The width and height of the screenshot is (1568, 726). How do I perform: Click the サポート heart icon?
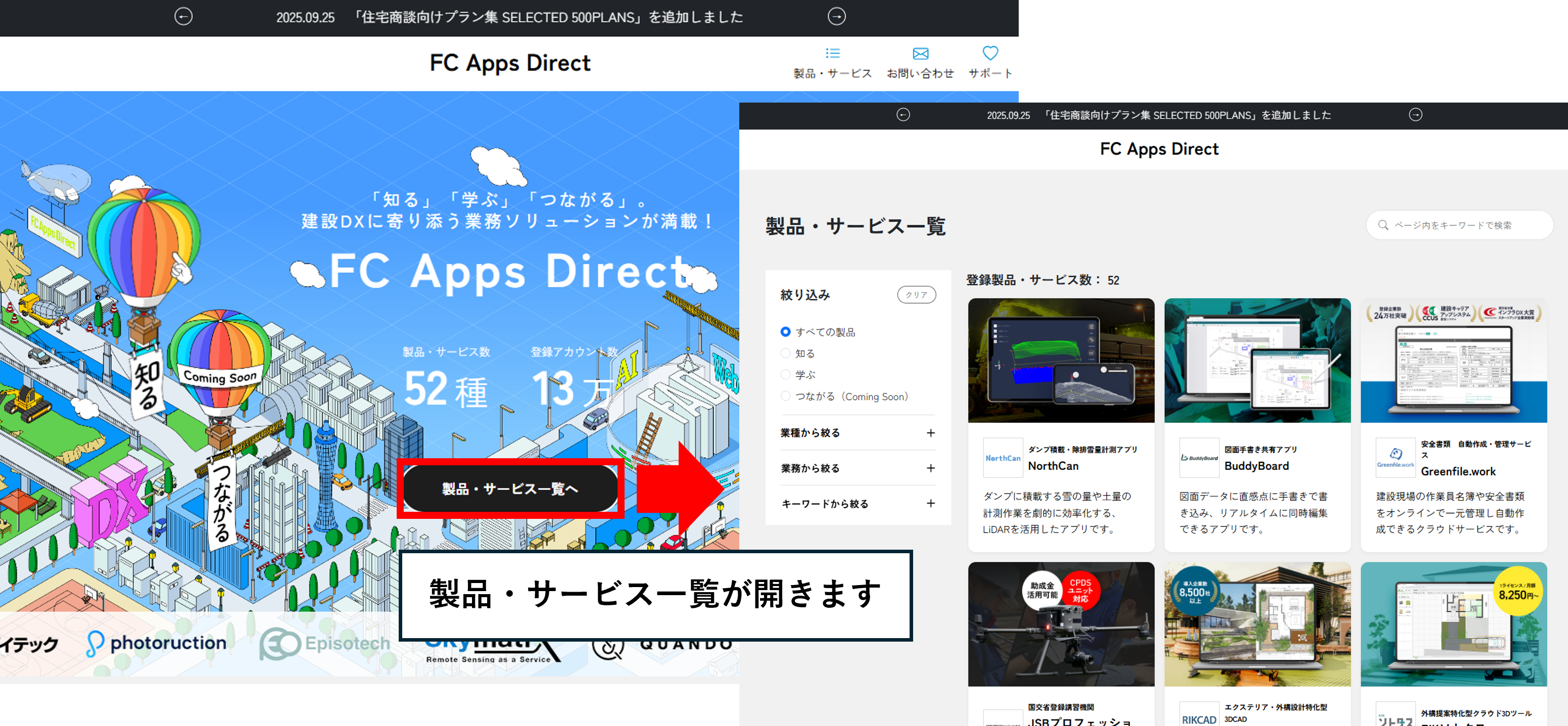[990, 54]
